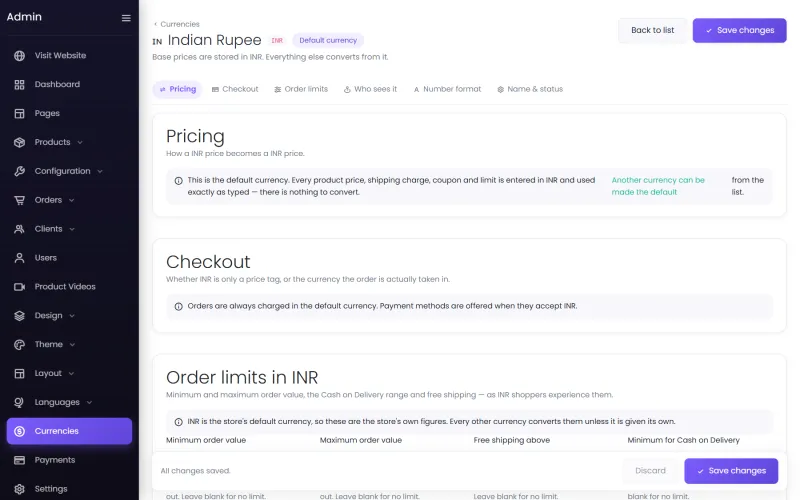Click the top Save changes button
Image resolution: width=800 pixels, height=500 pixels.
coord(739,30)
